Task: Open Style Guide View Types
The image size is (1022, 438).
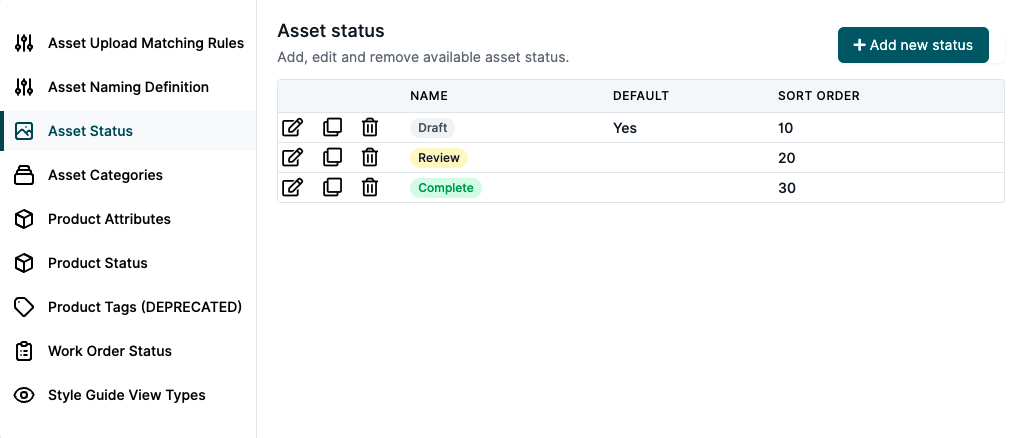Action: click(128, 395)
